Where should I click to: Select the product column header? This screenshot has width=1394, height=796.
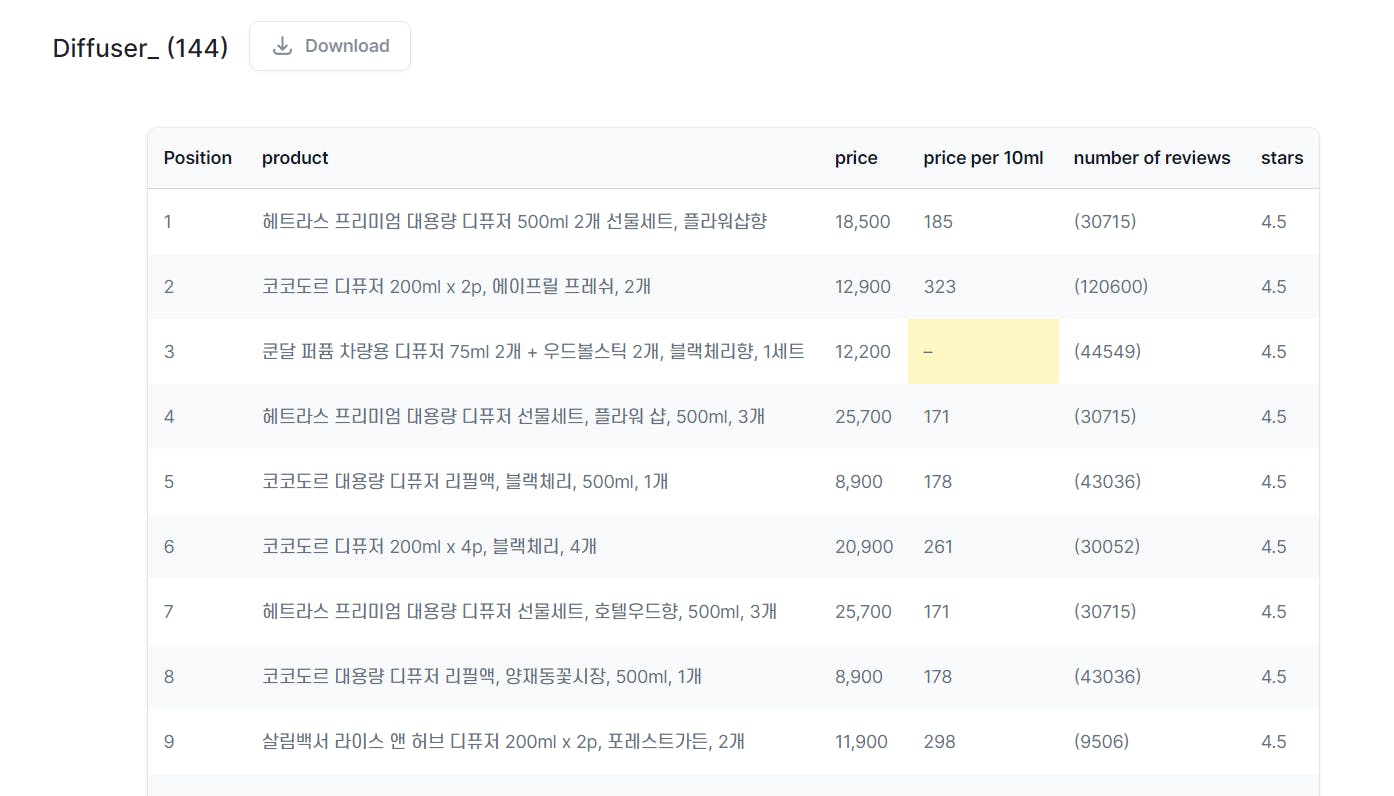295,158
